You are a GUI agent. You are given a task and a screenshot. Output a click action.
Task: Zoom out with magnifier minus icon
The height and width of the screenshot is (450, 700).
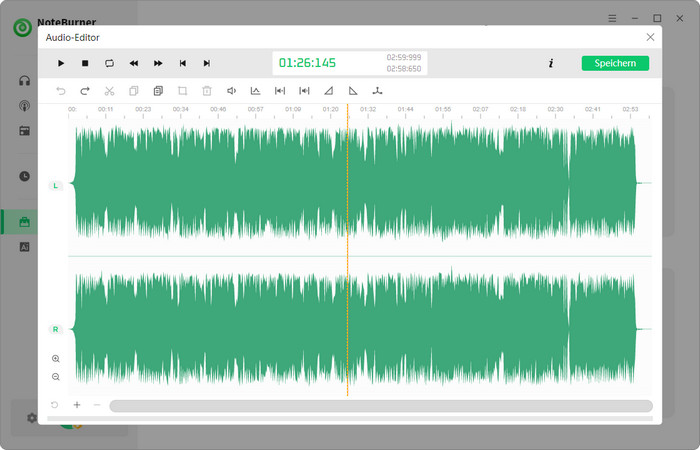coord(55,377)
